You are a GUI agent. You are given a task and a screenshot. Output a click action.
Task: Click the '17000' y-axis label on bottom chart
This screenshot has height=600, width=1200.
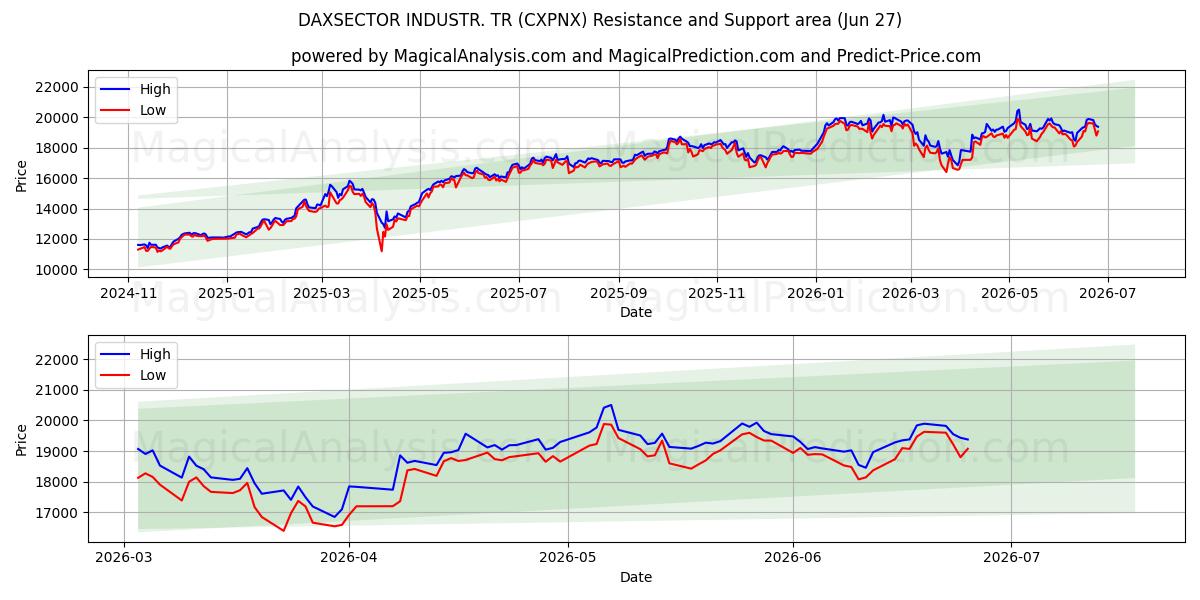57,513
